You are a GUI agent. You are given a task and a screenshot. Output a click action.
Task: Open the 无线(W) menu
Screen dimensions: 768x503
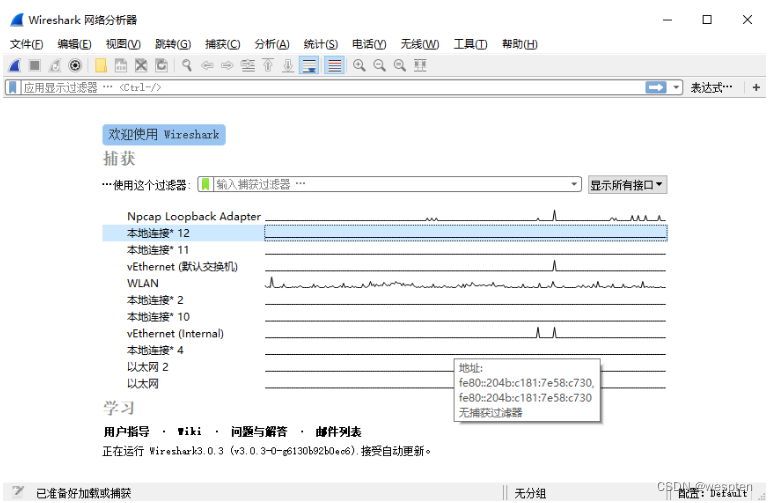(x=420, y=45)
